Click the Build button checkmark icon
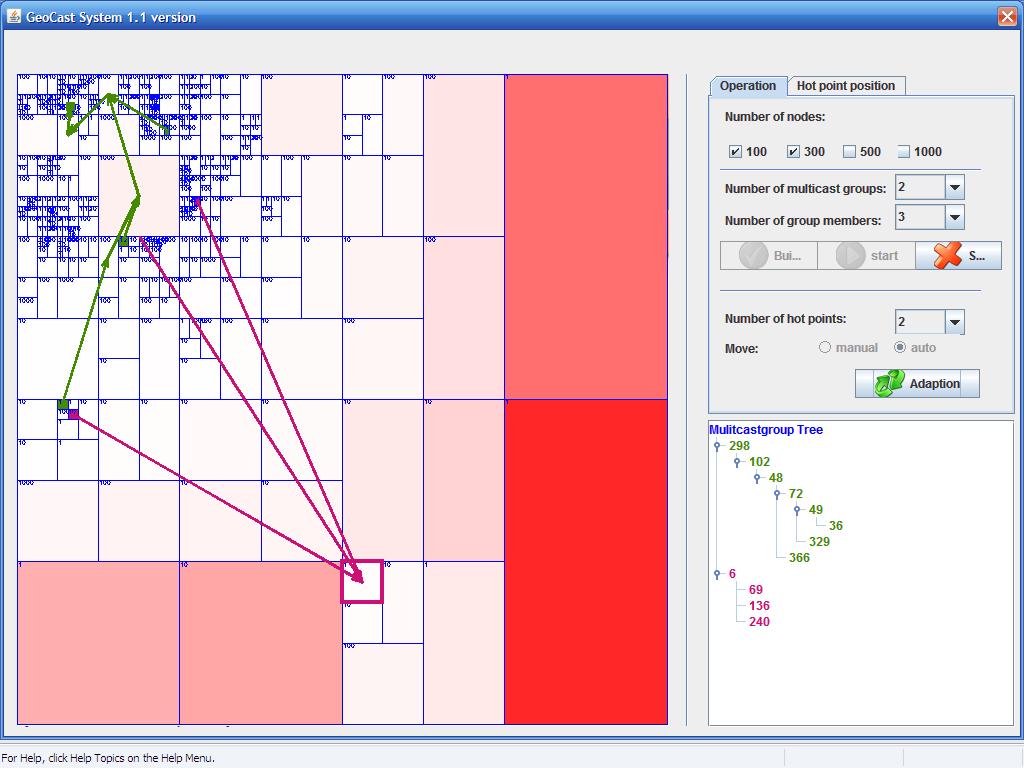Image resolution: width=1024 pixels, height=768 pixels. point(753,255)
